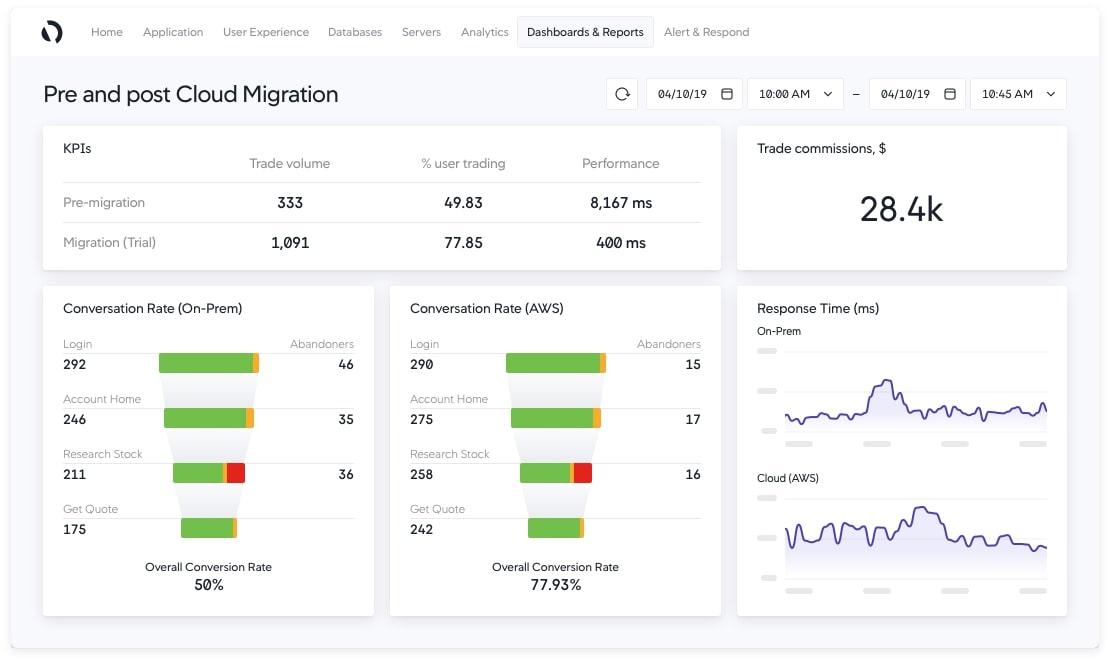Open the Databases tab
Viewport: 1110px width, 662px height.
pos(355,32)
